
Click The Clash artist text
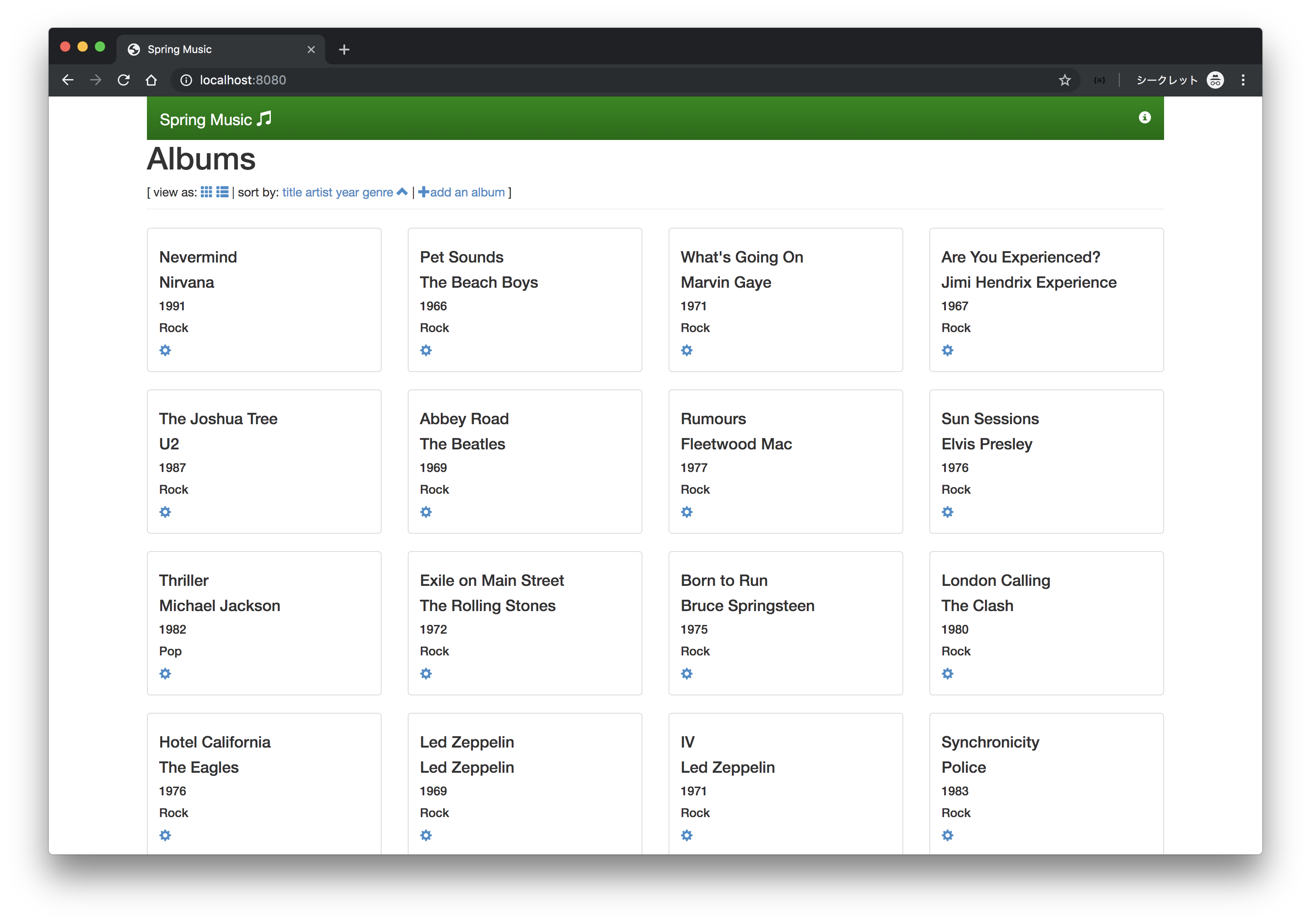point(977,605)
